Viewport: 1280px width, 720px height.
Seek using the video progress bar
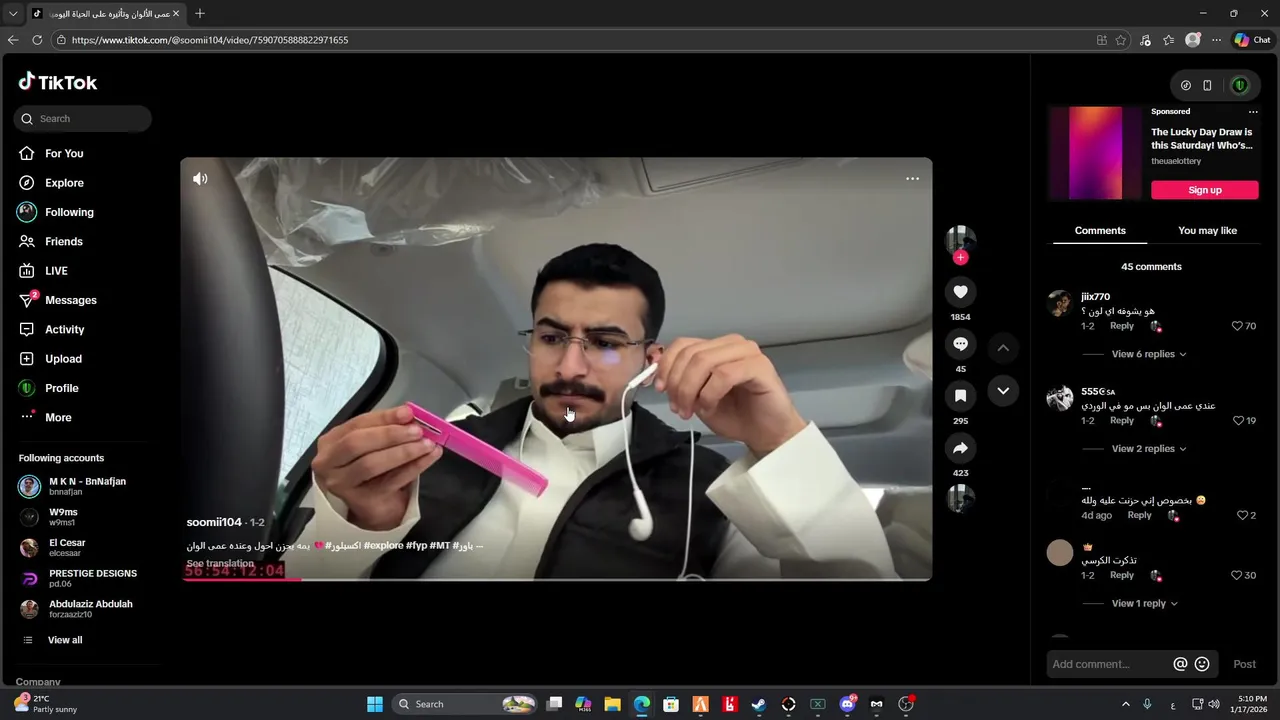click(x=556, y=579)
